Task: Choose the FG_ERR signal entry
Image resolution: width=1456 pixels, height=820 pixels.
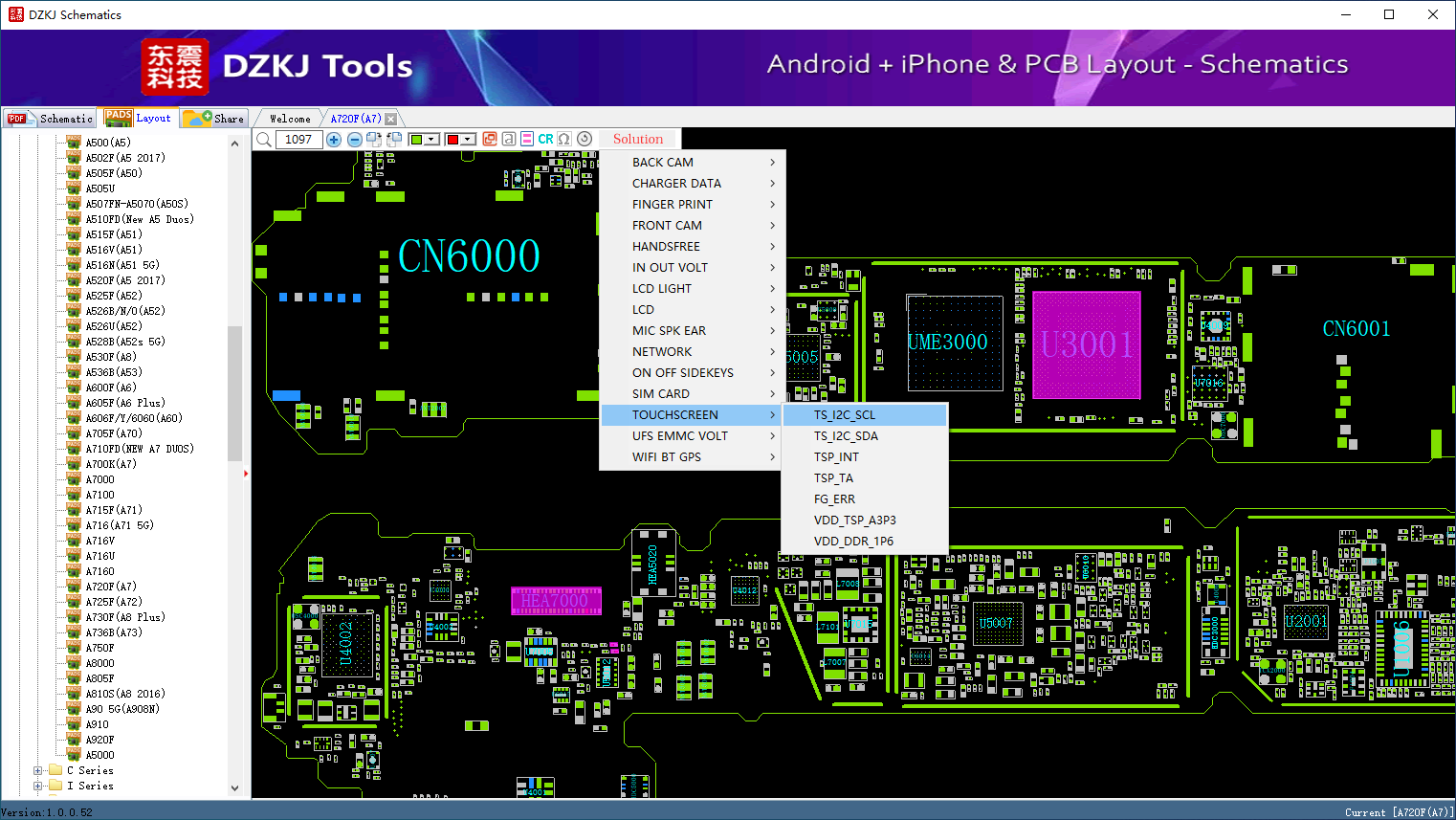Action: pyautogui.click(x=865, y=499)
